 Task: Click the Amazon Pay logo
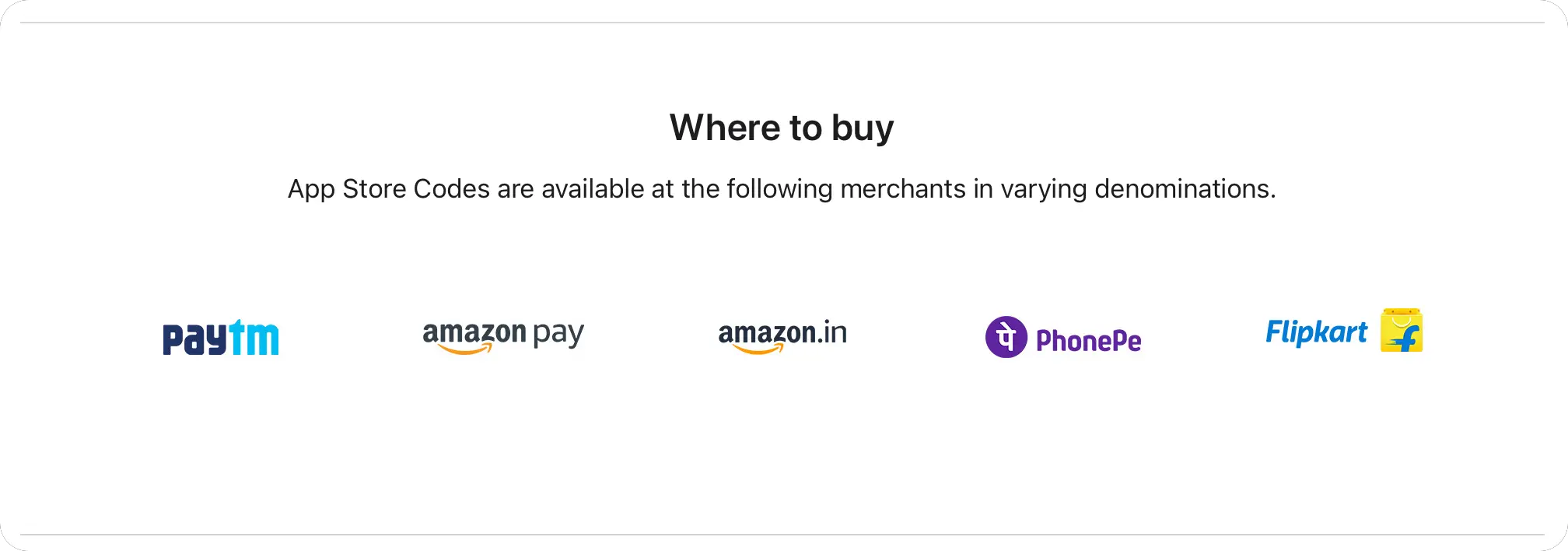click(503, 337)
